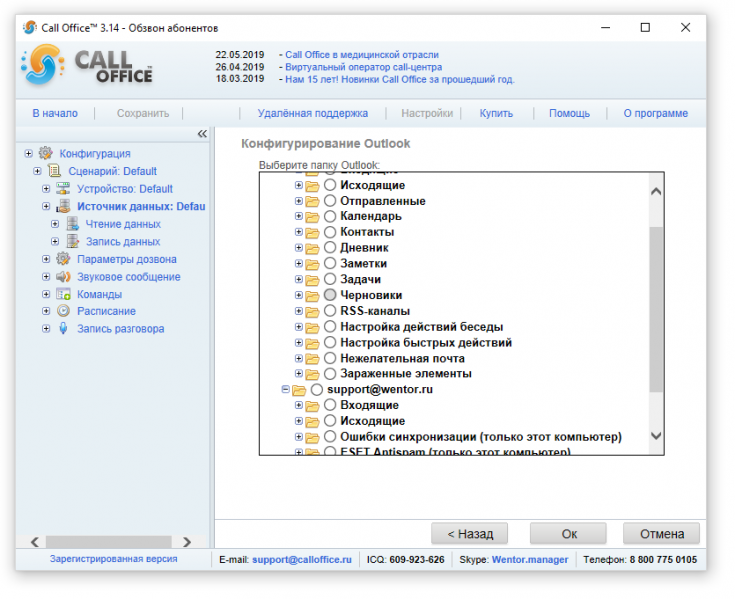Click the folder icon next to Календарь
Screen dimensions: 735x599
point(312,217)
